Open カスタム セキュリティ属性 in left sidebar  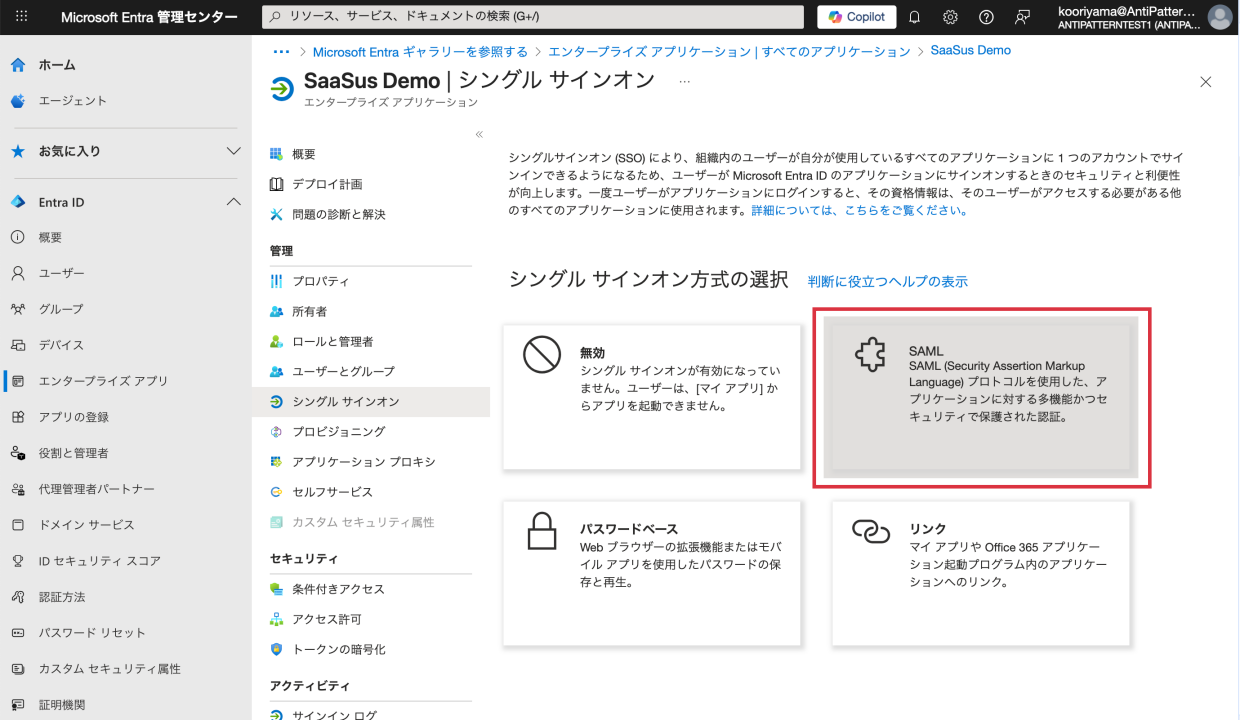click(x=110, y=669)
